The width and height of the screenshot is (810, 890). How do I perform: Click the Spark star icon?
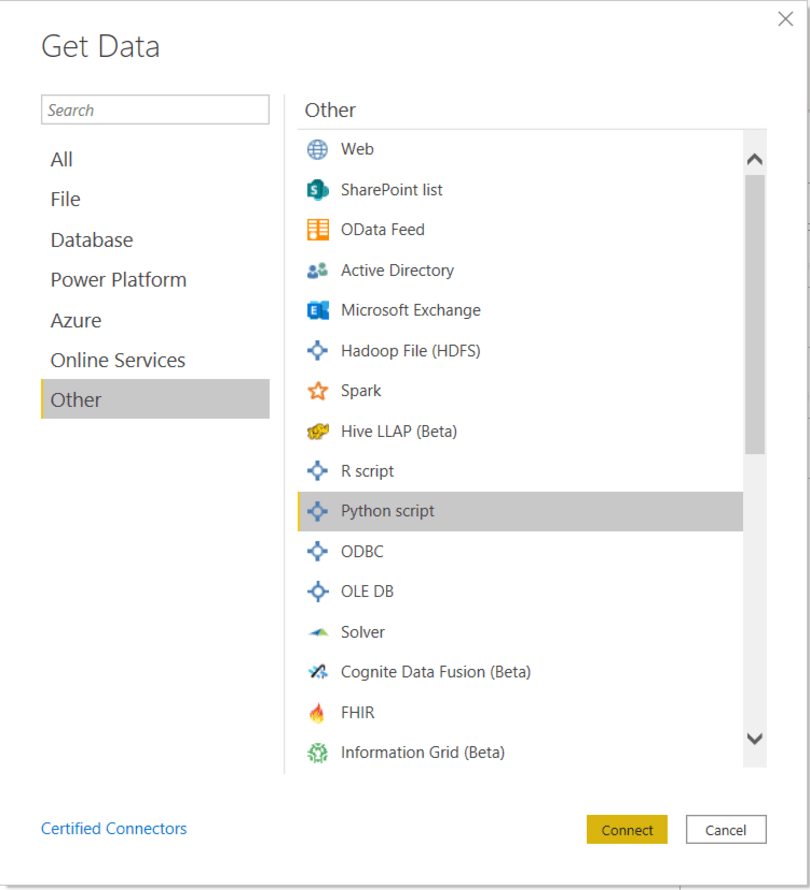click(x=317, y=391)
